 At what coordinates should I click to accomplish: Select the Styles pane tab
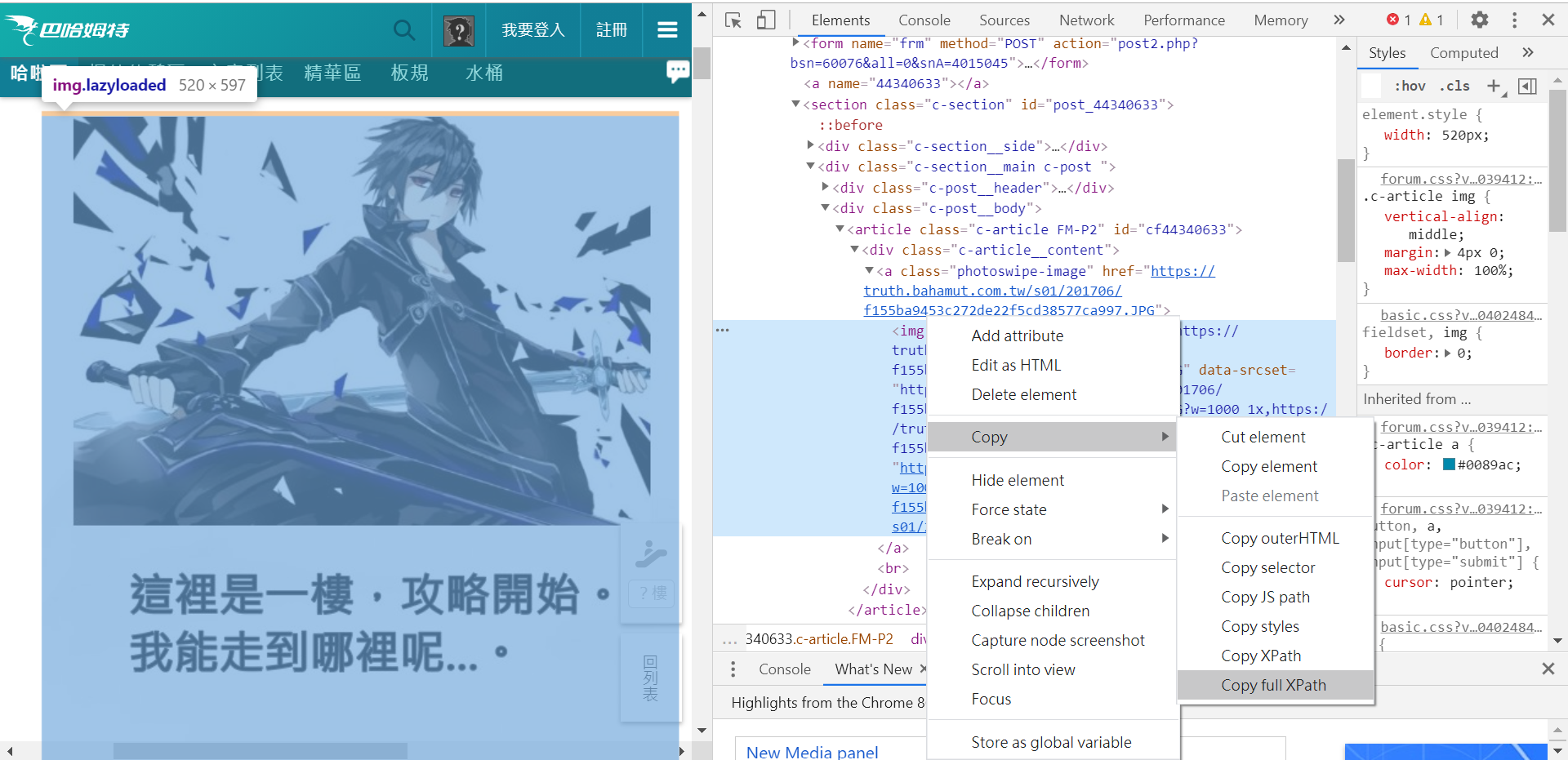(x=1387, y=53)
